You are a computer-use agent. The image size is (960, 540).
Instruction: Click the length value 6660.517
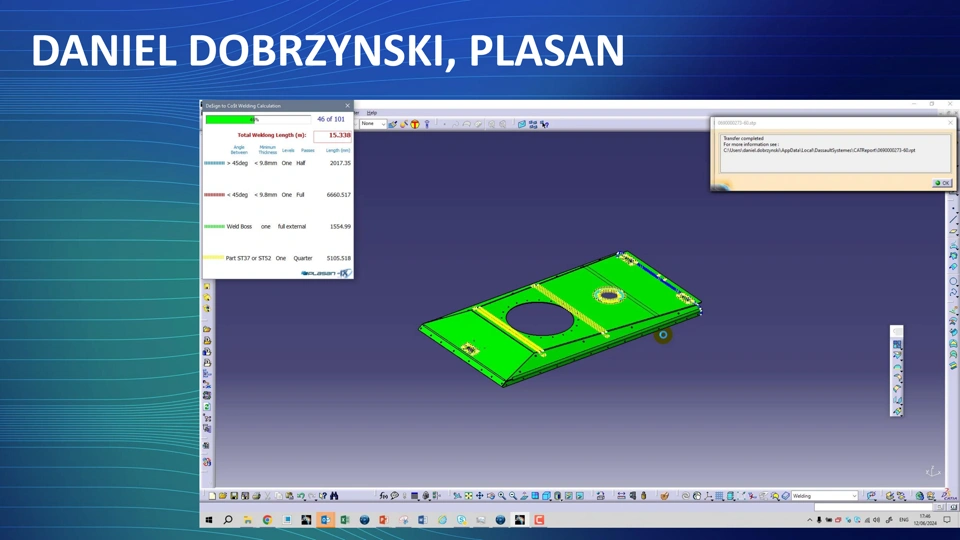[339, 195]
